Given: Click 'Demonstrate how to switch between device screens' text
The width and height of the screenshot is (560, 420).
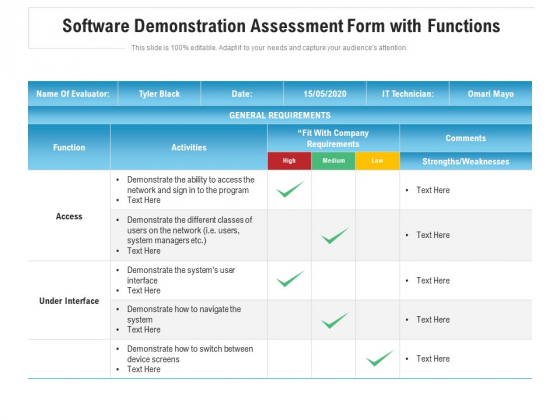Looking at the screenshot, I should (190, 354).
